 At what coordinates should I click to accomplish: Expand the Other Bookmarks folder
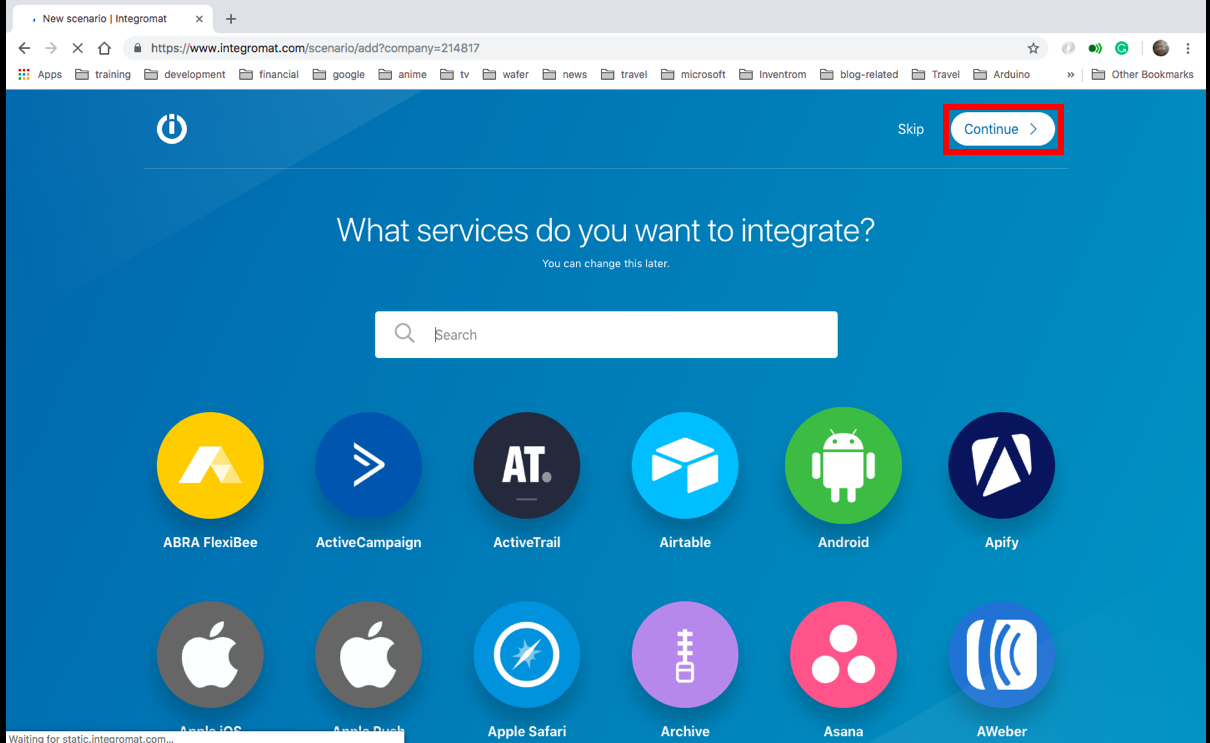pyautogui.click(x=1142, y=74)
